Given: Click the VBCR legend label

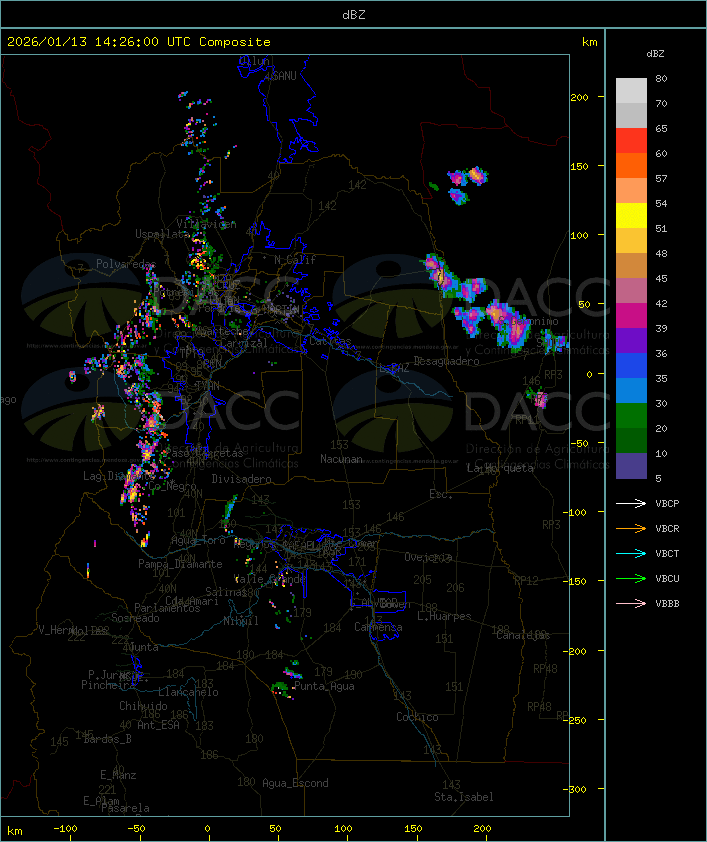Looking at the screenshot, I should 667,529.
